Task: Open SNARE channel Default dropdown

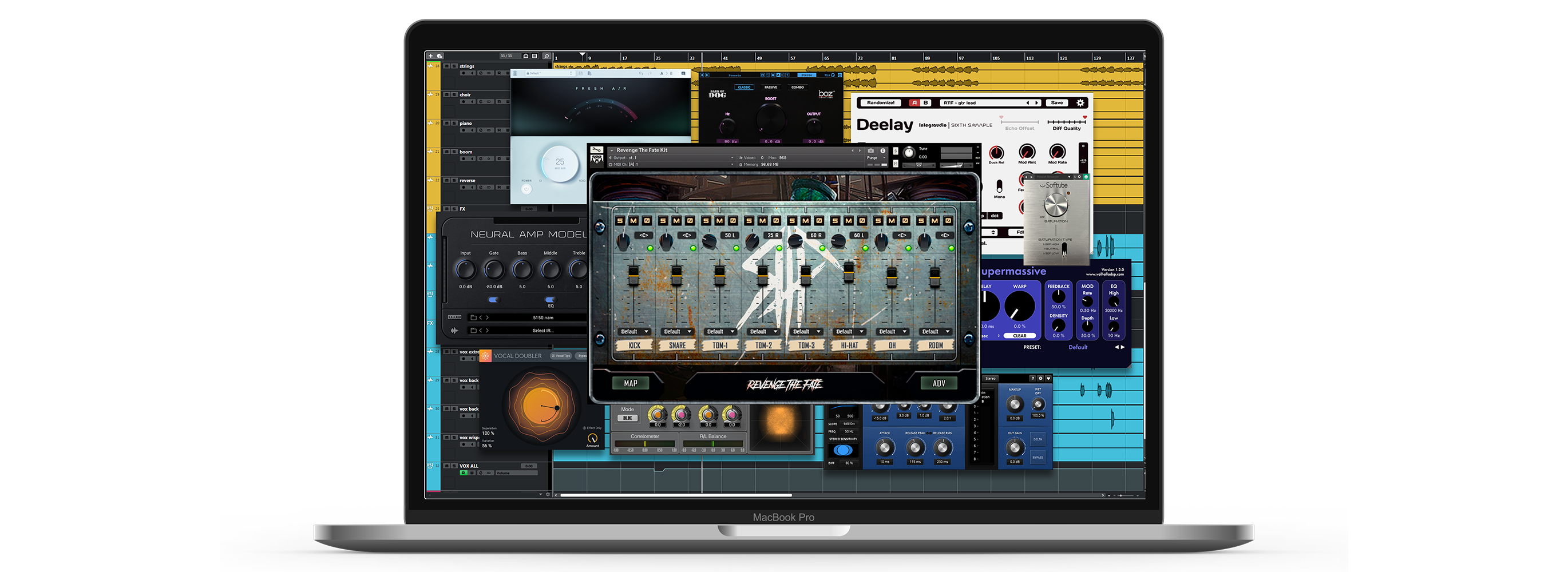Action: (x=676, y=332)
